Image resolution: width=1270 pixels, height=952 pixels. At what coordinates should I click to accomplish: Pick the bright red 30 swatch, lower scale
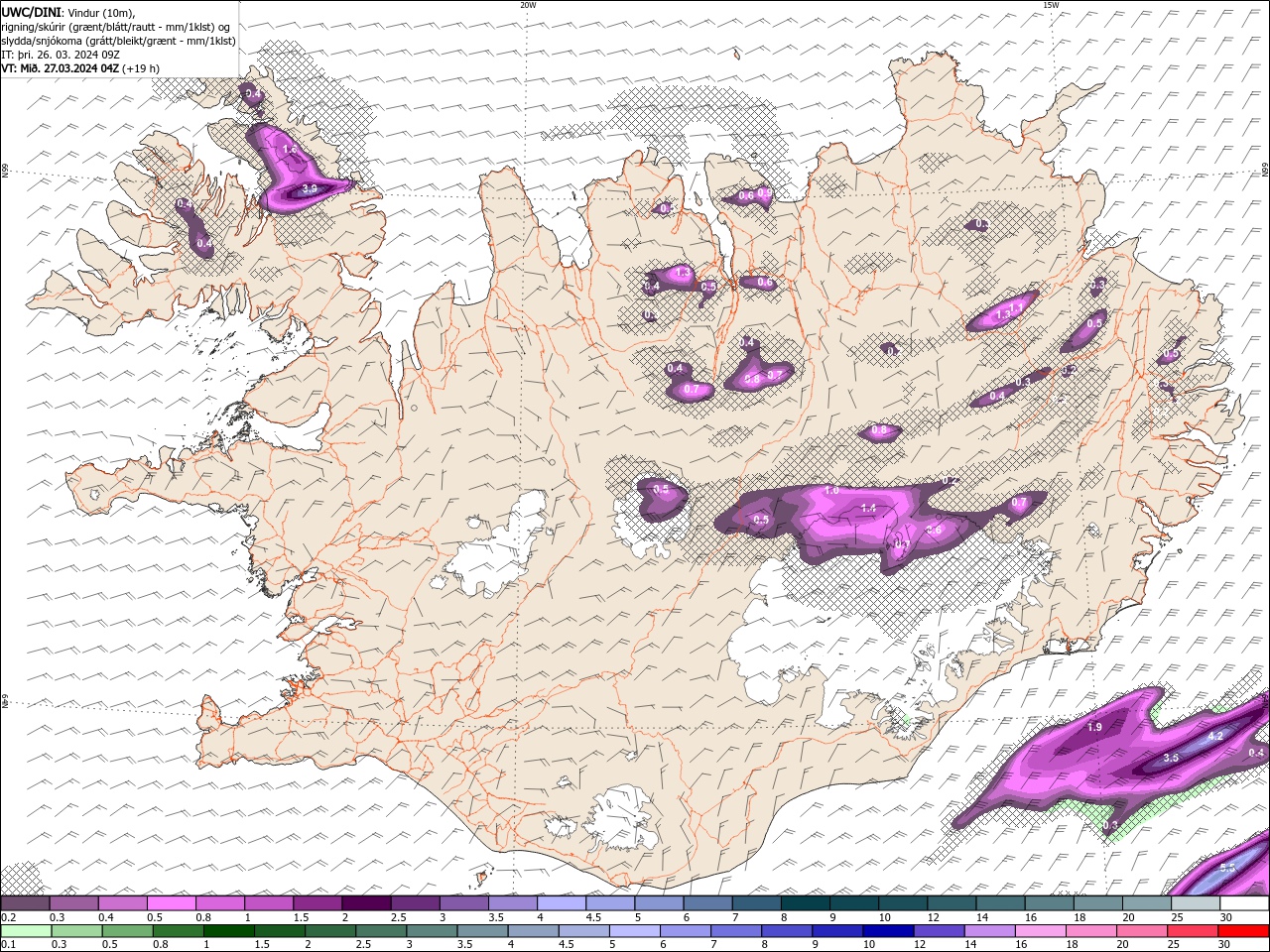1242,931
